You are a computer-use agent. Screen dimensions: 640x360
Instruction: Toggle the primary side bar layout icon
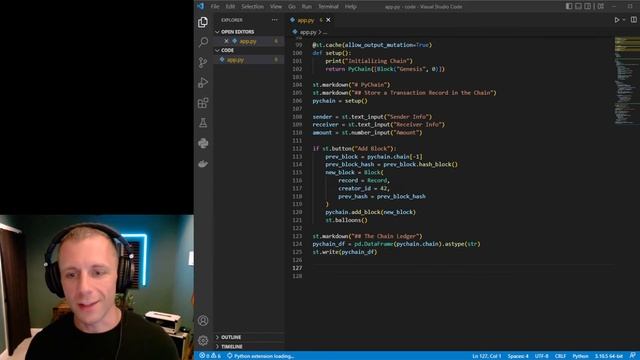coord(569,6)
